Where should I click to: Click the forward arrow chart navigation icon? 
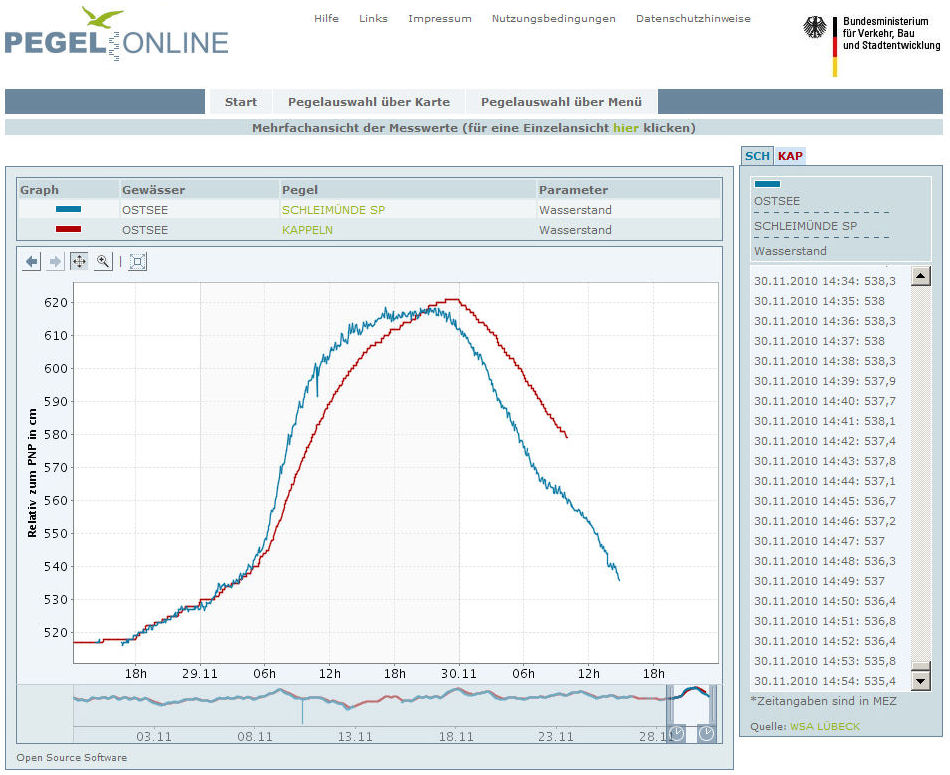pyautogui.click(x=56, y=262)
